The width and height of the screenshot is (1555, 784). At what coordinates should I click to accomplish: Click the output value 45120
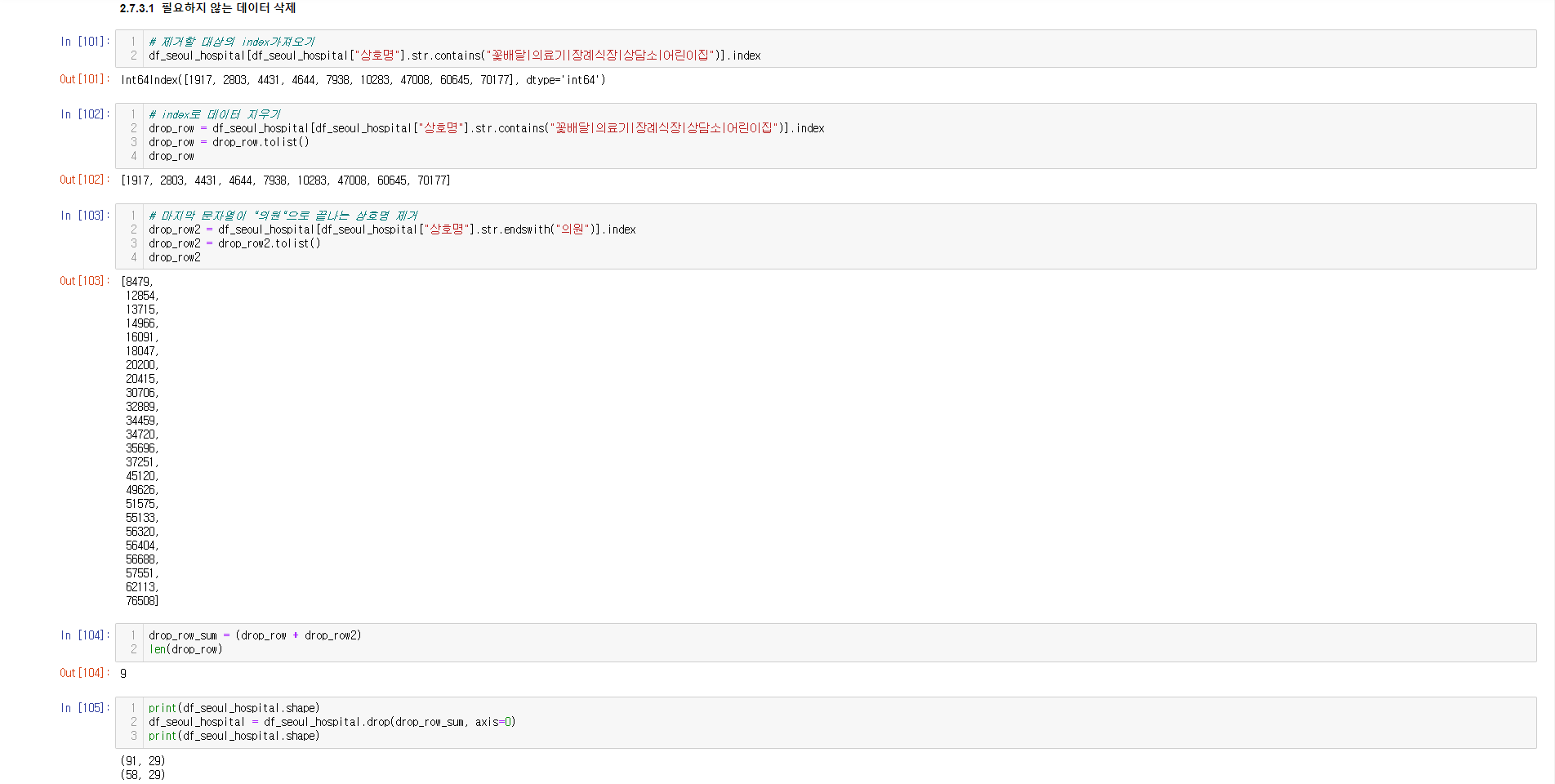142,476
